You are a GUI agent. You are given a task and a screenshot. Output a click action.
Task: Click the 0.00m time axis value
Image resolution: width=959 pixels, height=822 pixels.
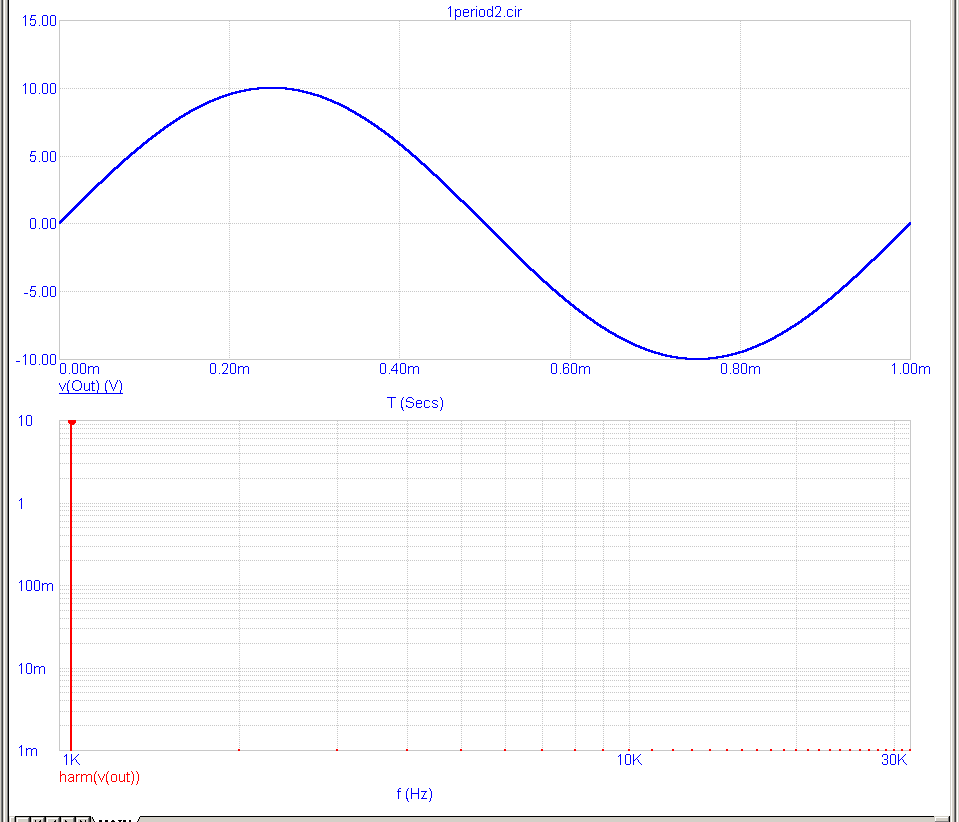click(x=80, y=369)
